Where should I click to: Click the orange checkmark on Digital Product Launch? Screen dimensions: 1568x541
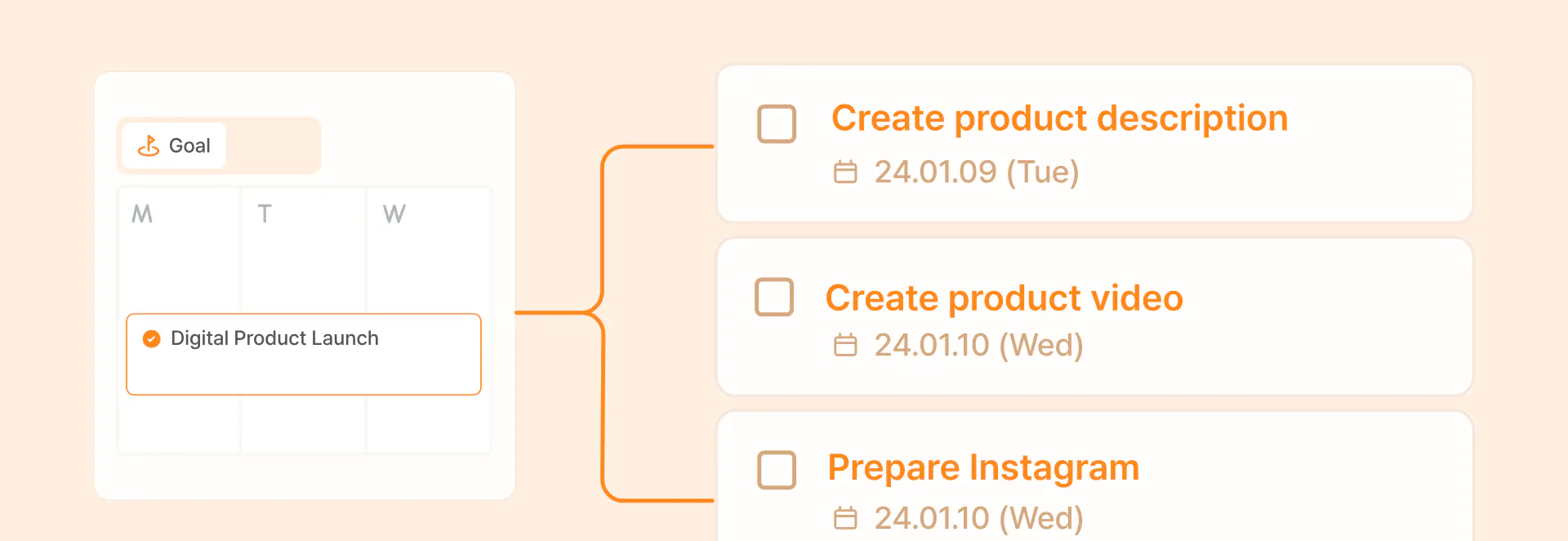click(x=152, y=338)
